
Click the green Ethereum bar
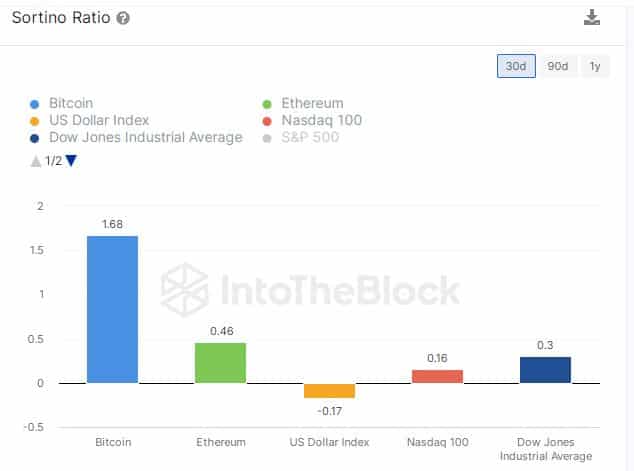[220, 362]
